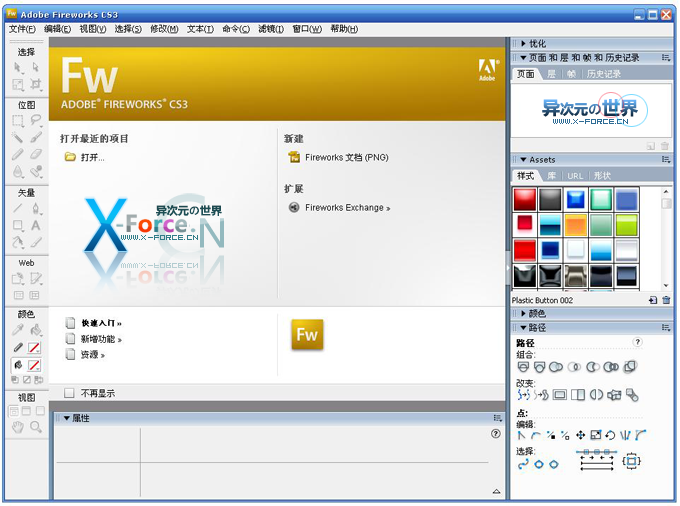The width and height of the screenshot is (680, 506).
Task: Select the Rubber Stamp tool
Action: click(x=36, y=172)
